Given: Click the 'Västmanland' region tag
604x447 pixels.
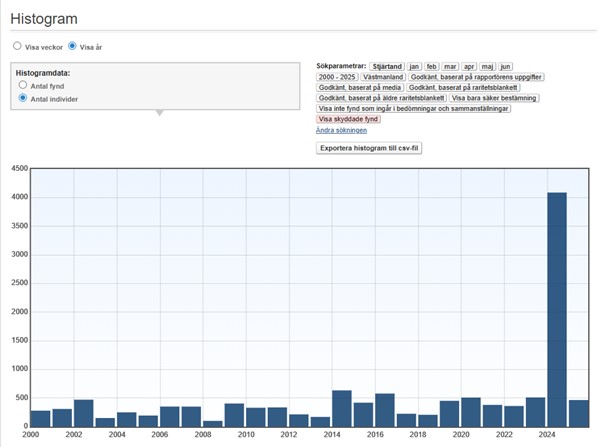Looking at the screenshot, I should coord(383,77).
